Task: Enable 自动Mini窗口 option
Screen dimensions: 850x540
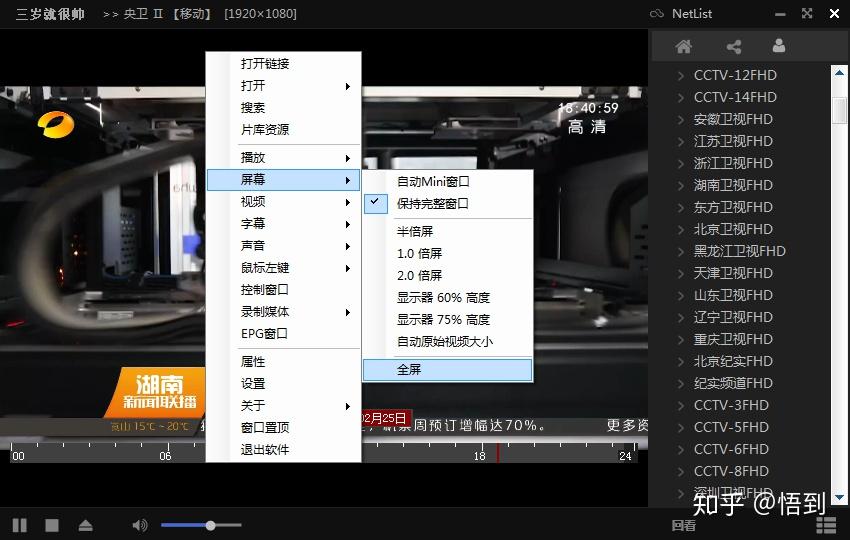Action: point(432,181)
